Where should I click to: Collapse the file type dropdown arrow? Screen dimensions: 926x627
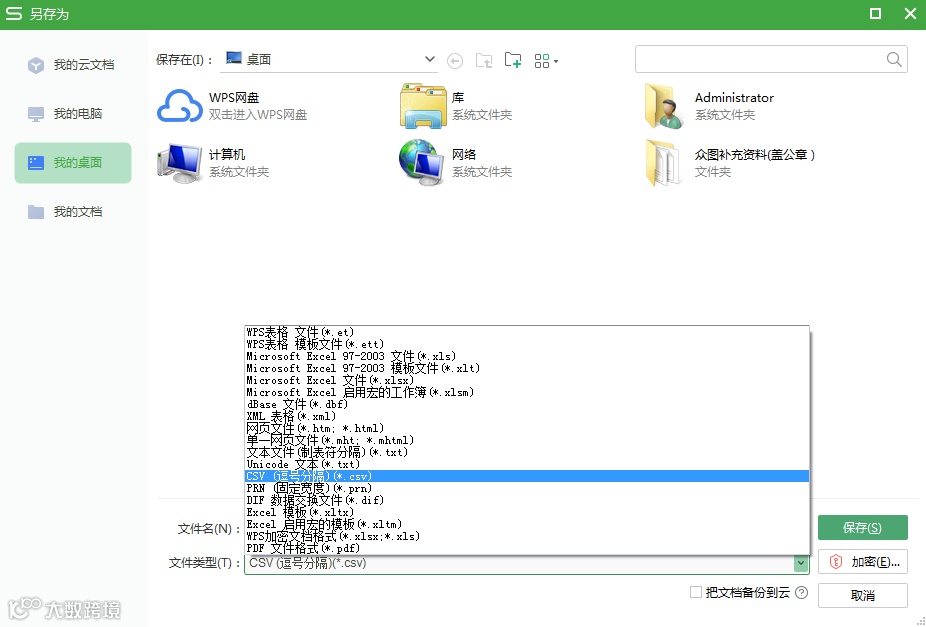801,563
